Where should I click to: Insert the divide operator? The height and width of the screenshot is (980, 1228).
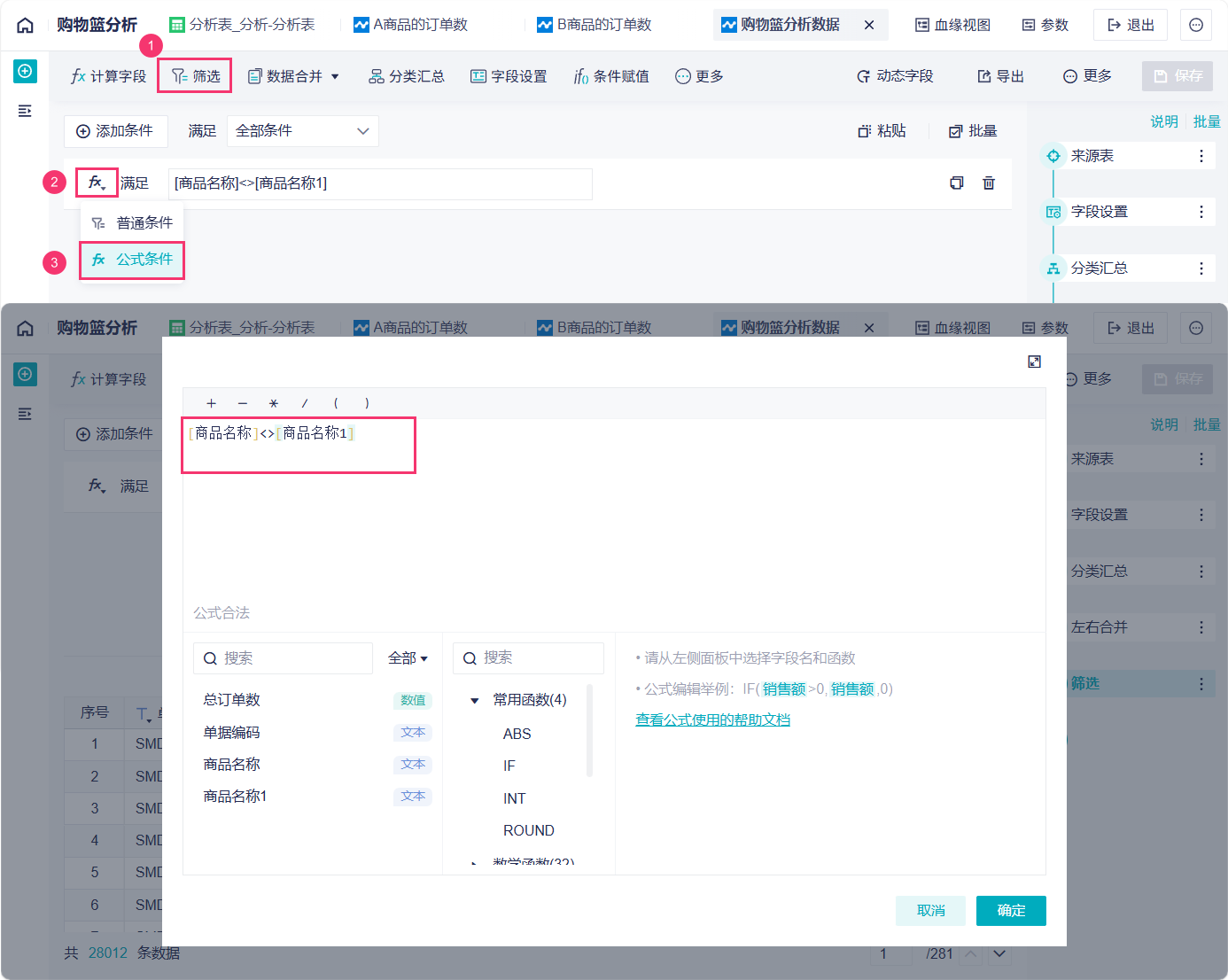tap(305, 403)
